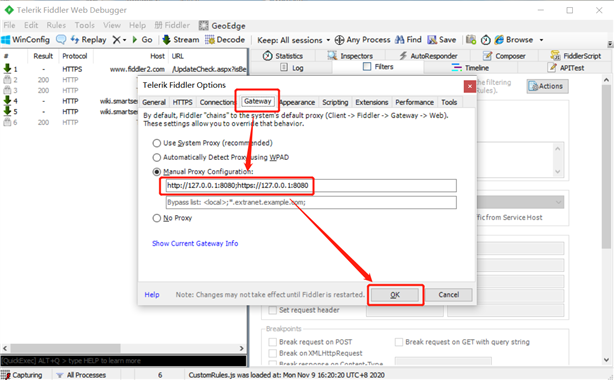Switch to Connections options tab
The height and width of the screenshot is (380, 614).
tap(217, 102)
